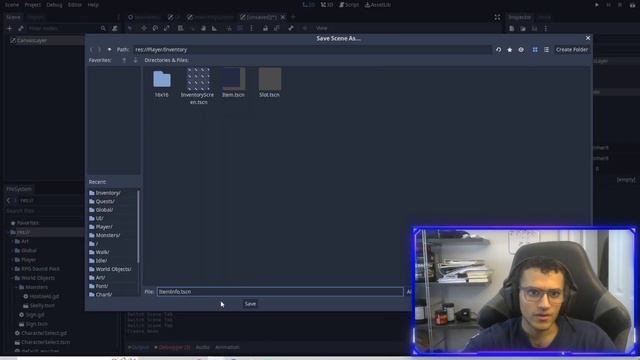Move favorite up with the up arrow
Image resolution: width=640 pixels, height=360 pixels.
pos(124,60)
